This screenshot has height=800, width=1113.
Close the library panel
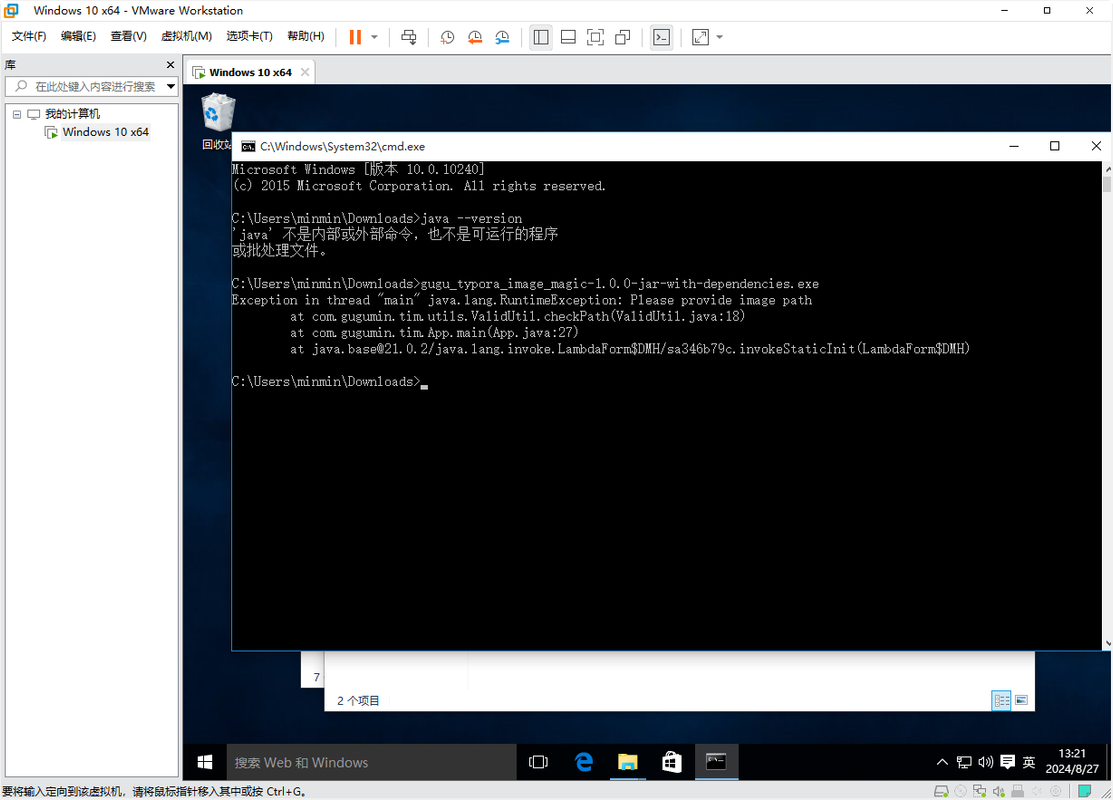pyautogui.click(x=170, y=65)
